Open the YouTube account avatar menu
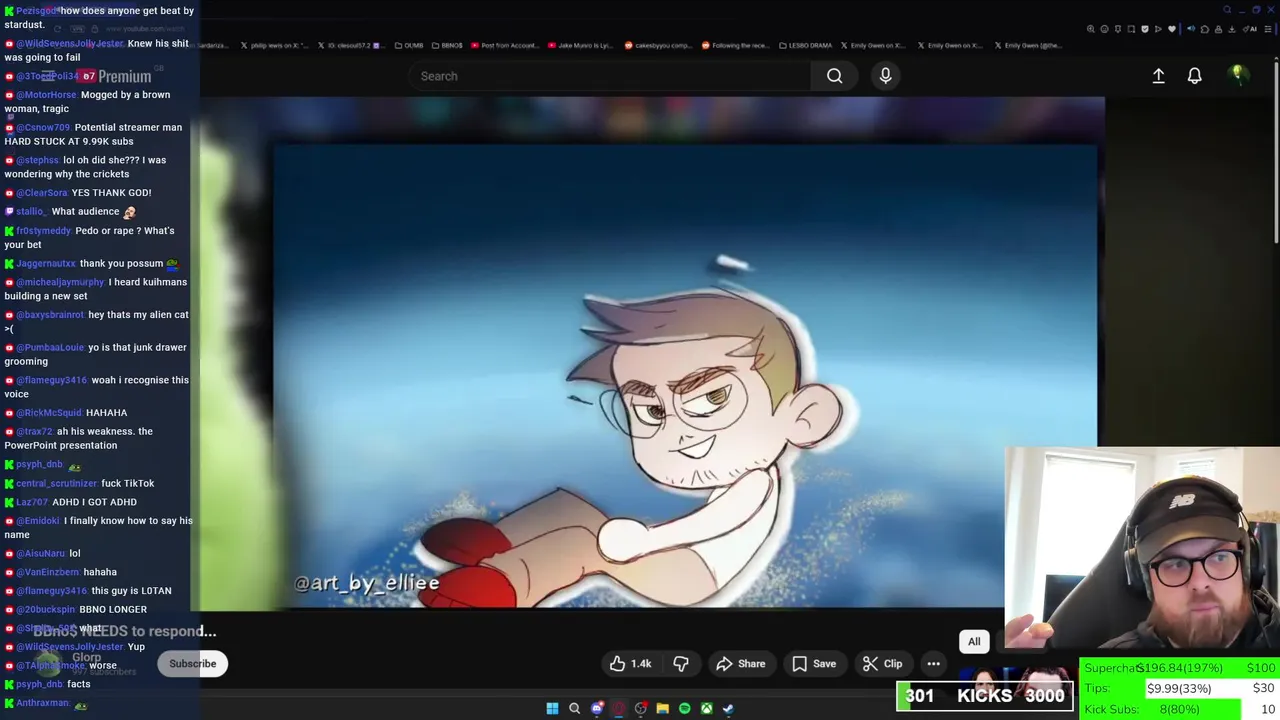 click(1237, 75)
